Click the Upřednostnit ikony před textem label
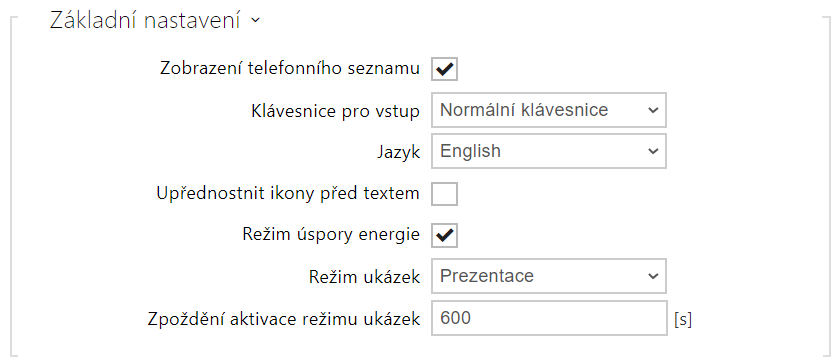Screen dimensions: 838x364 tap(288, 193)
